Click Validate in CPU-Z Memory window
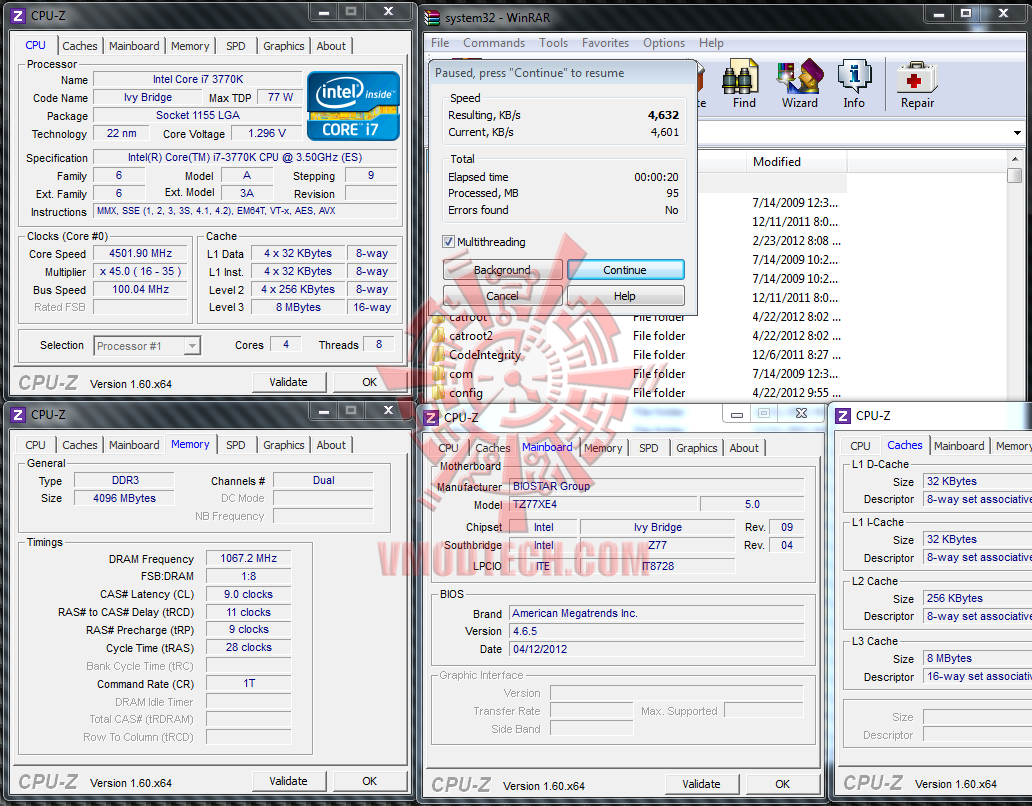This screenshot has width=1032, height=806. tap(288, 781)
